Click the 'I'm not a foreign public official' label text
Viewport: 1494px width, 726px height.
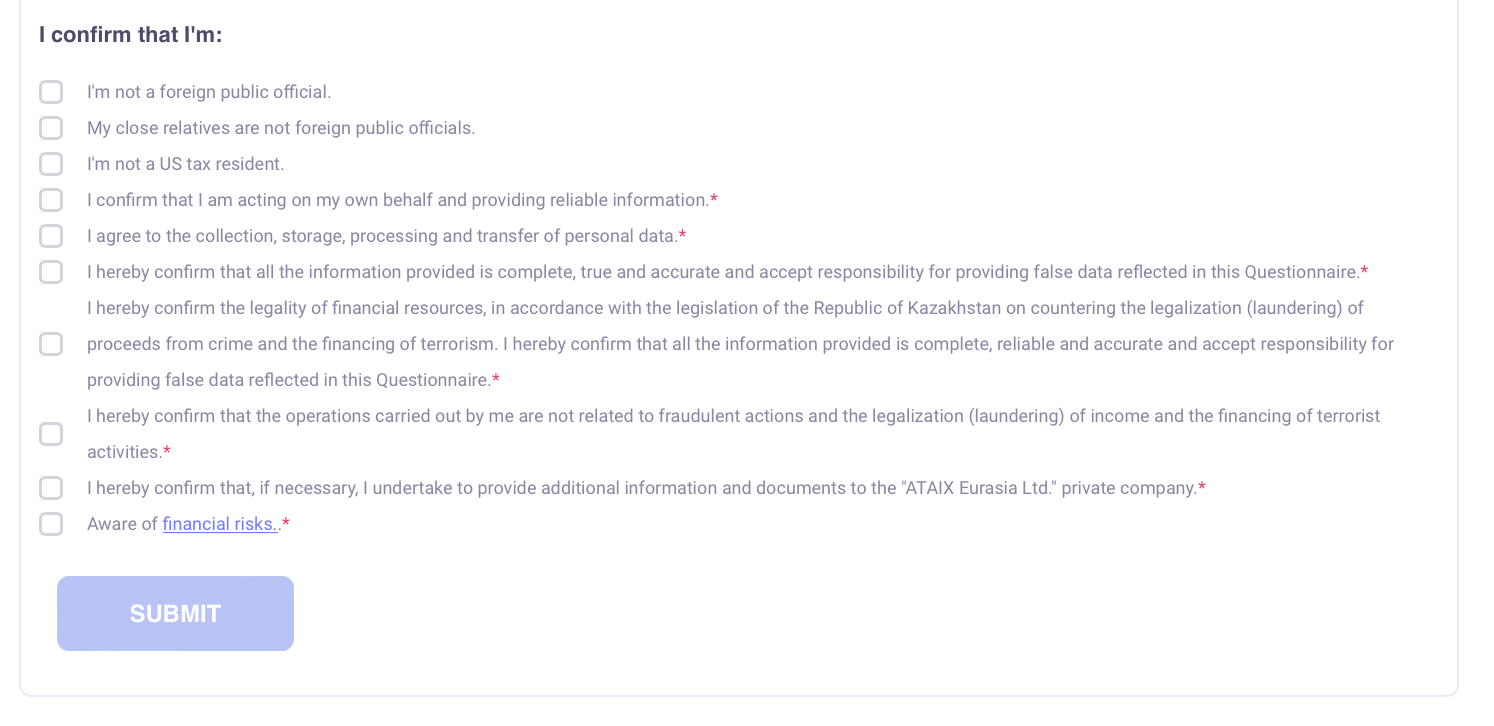pos(208,92)
